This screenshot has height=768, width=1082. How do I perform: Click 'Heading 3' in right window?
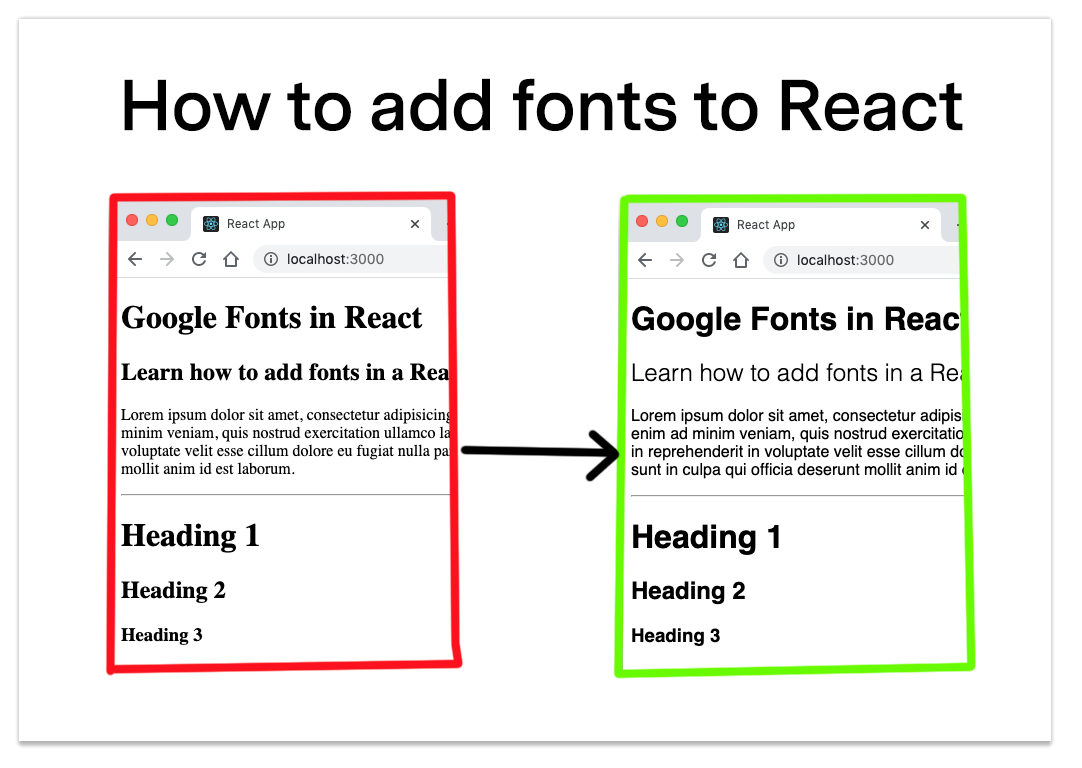[x=676, y=636]
